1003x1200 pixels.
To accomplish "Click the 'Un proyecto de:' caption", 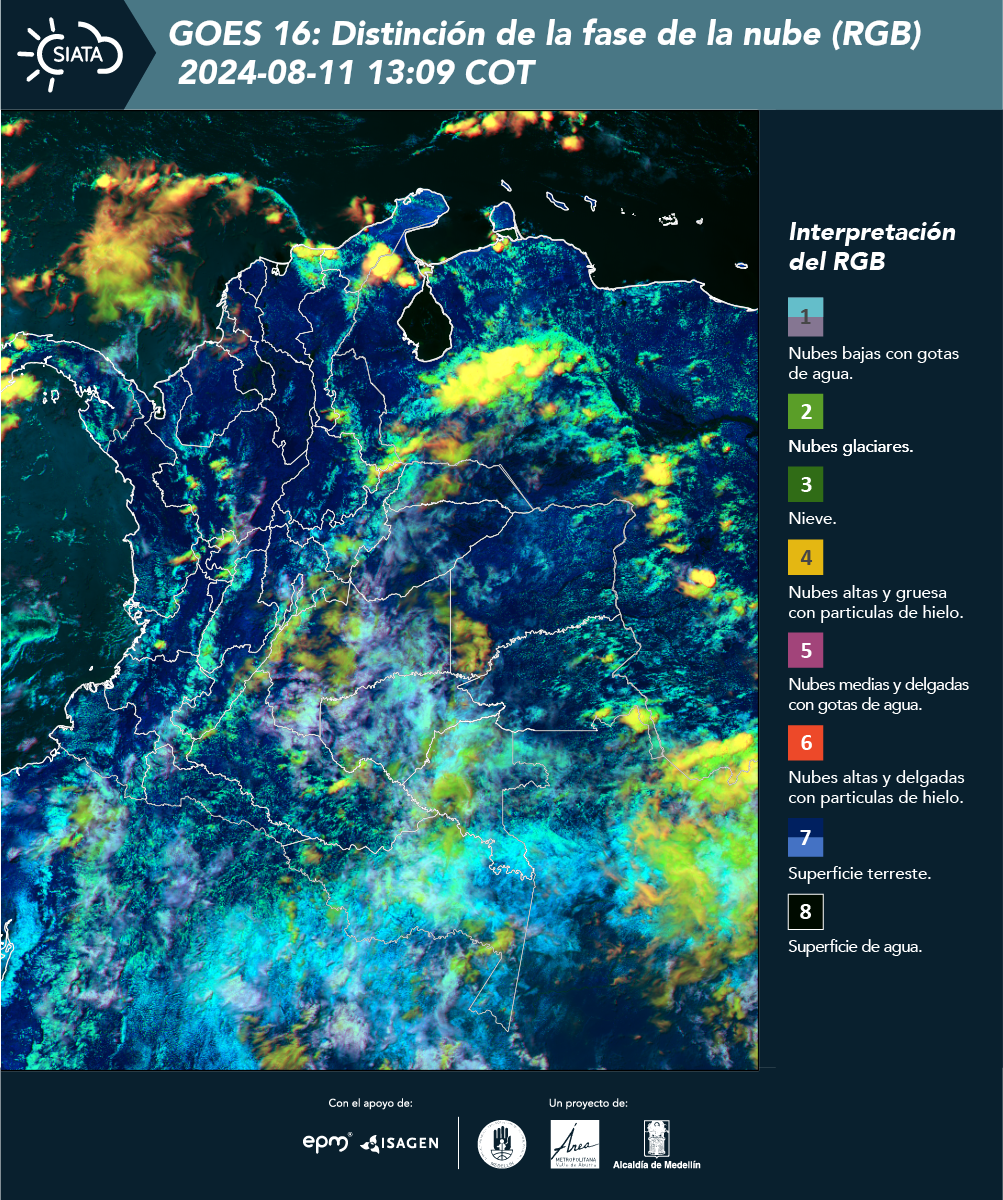I will coord(589,1103).
